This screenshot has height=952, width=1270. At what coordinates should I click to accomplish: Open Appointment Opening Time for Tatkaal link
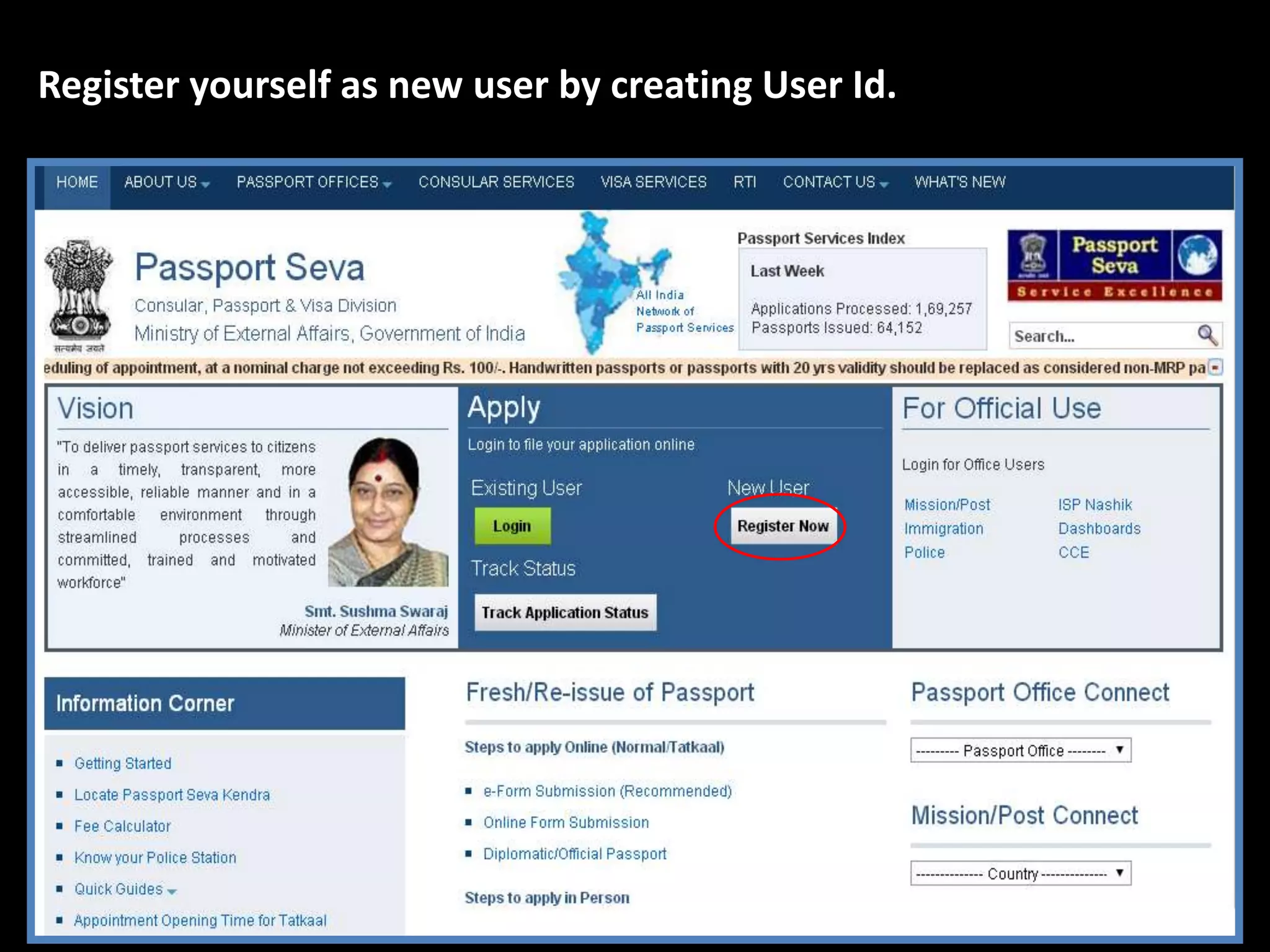point(200,920)
